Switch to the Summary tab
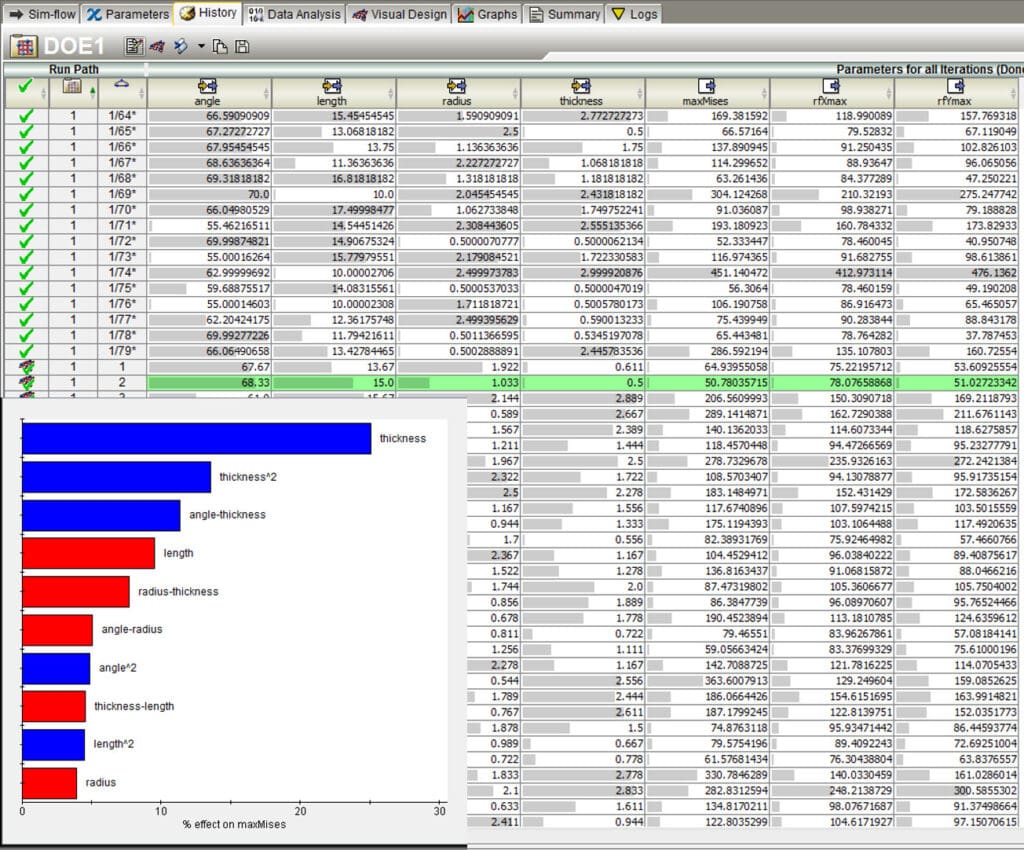This screenshot has width=1024, height=850. 564,14
